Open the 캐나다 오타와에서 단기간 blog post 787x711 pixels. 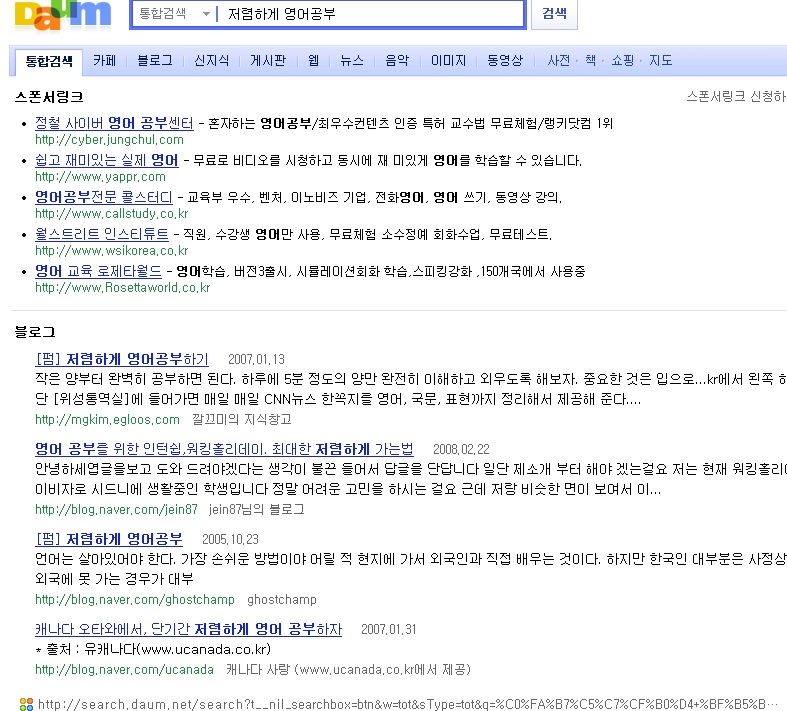pyautogui.click(x=188, y=629)
